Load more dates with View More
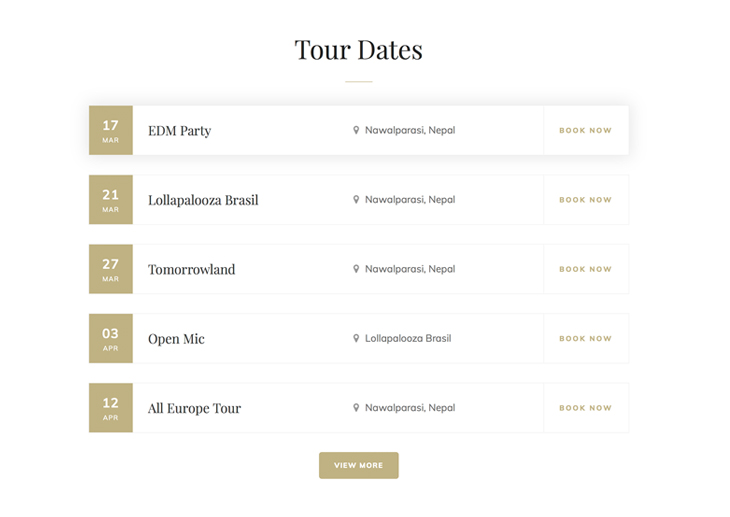The image size is (730, 517). (358, 465)
